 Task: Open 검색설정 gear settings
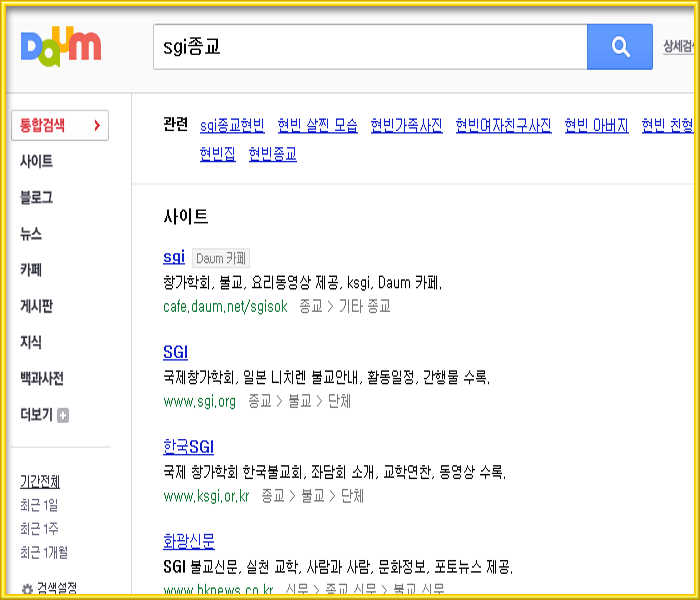tap(49, 588)
